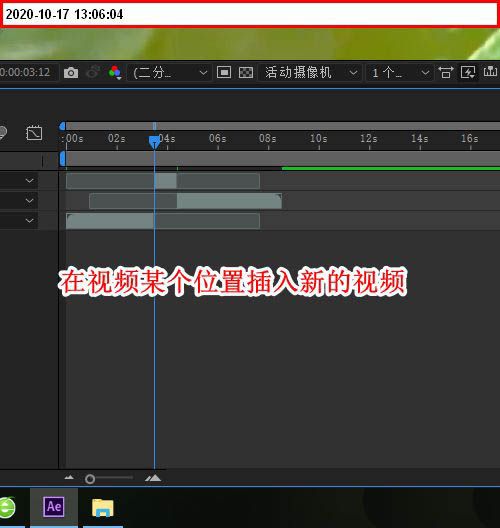Open the green browser icon in taskbar
The image size is (500, 528).
(7, 507)
